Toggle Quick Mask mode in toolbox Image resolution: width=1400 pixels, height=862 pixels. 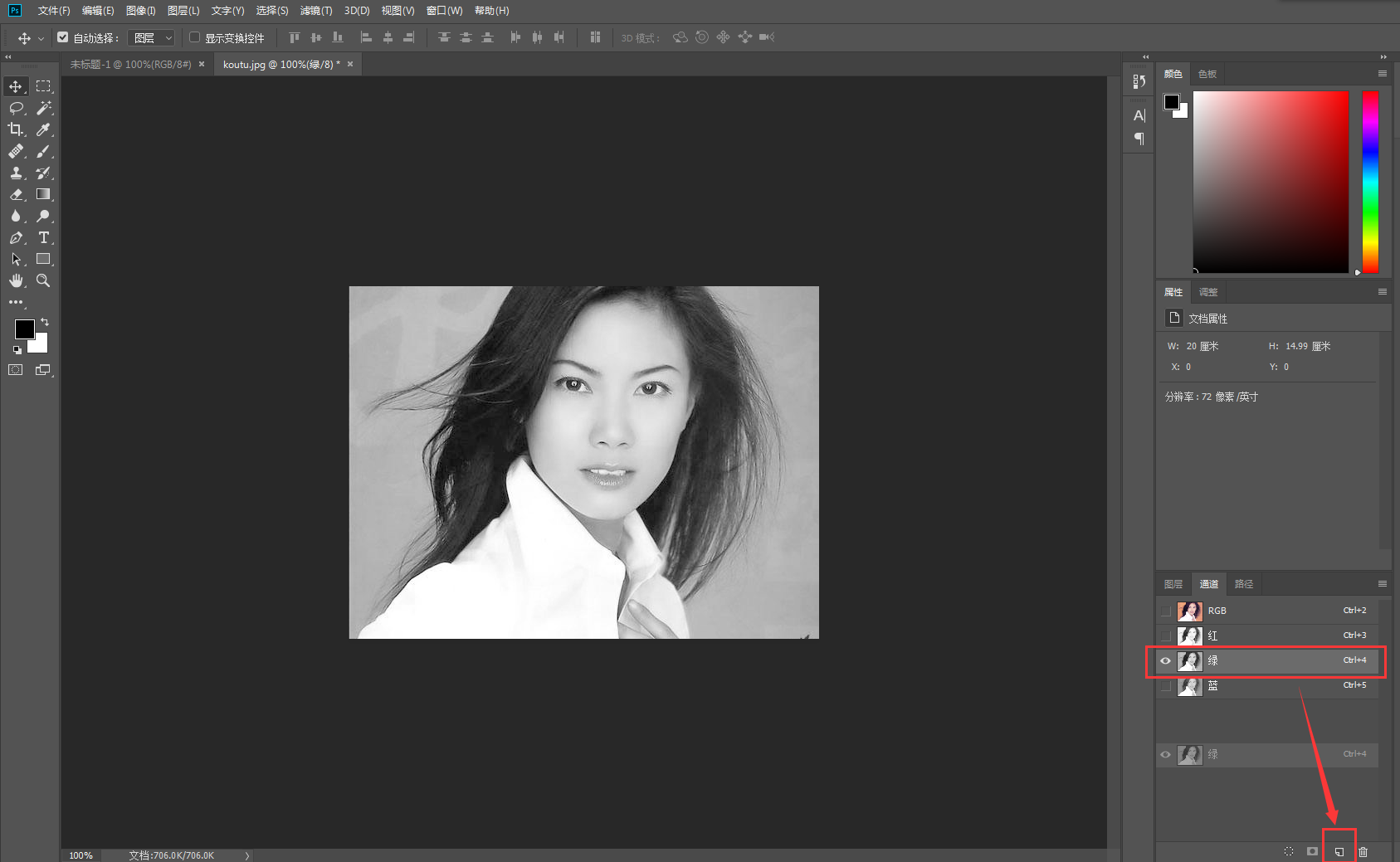(x=16, y=370)
